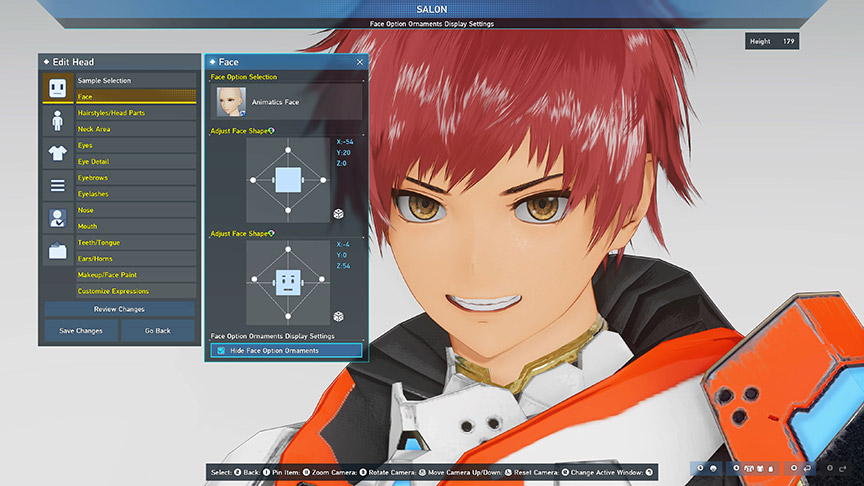The width and height of the screenshot is (864, 486).
Task: Click the top handle of the upper face-shape adjuster
Action: (288, 150)
